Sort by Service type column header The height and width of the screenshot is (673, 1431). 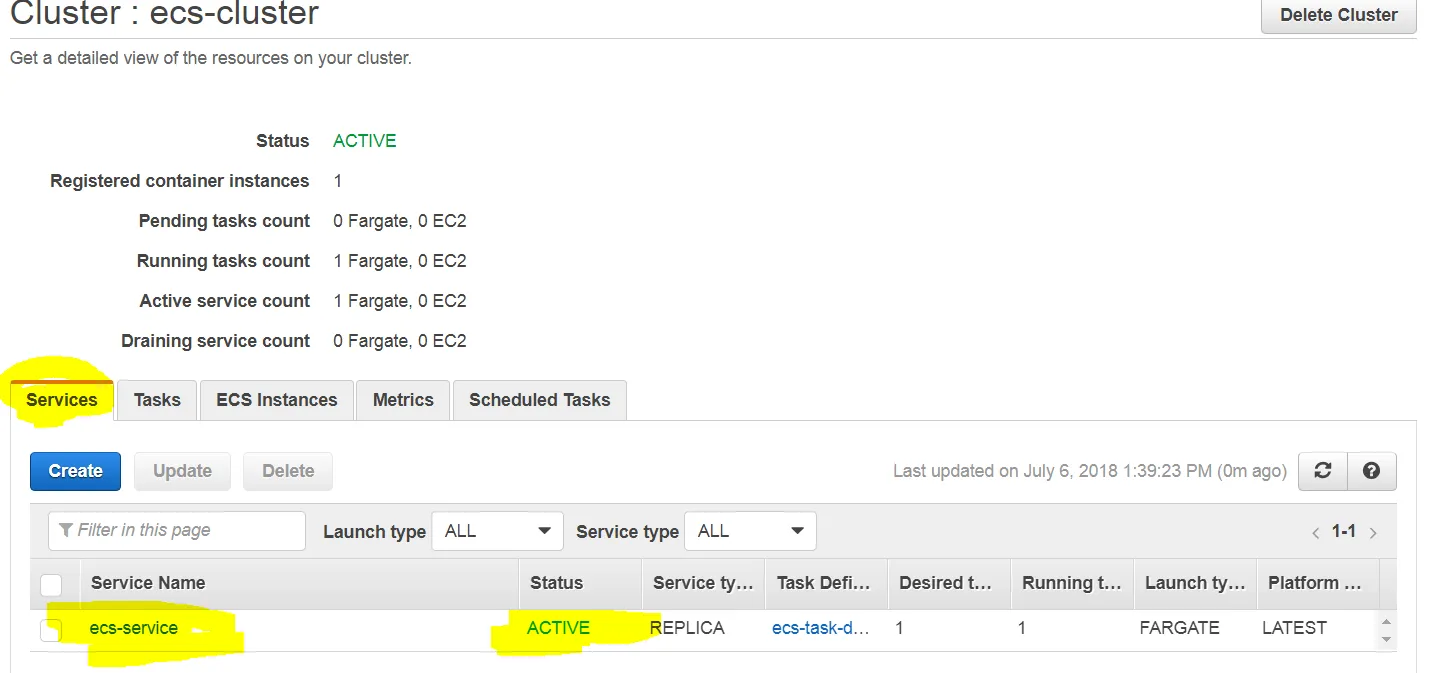pos(703,583)
